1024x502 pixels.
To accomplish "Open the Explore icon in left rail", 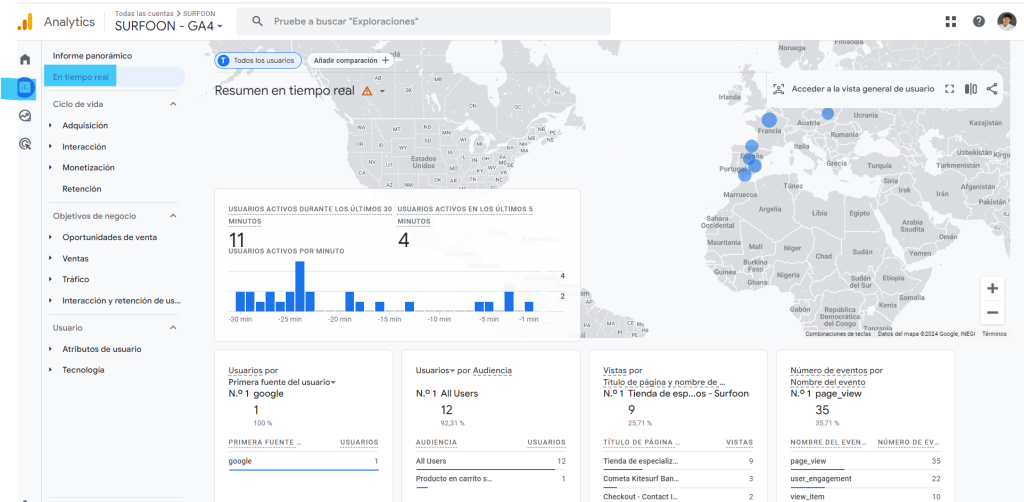I will click(25, 116).
